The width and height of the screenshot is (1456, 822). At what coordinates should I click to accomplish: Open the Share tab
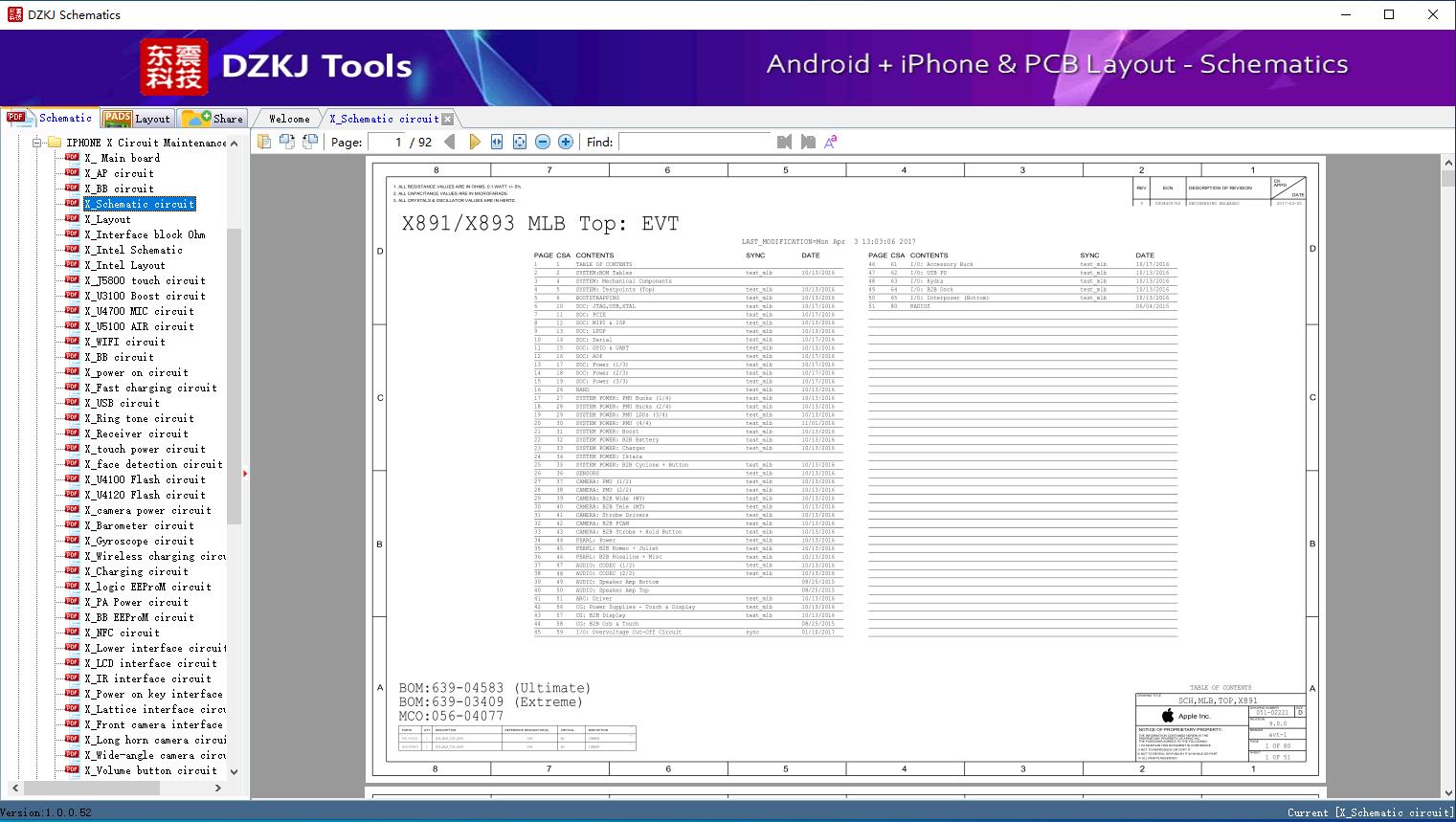coord(213,119)
